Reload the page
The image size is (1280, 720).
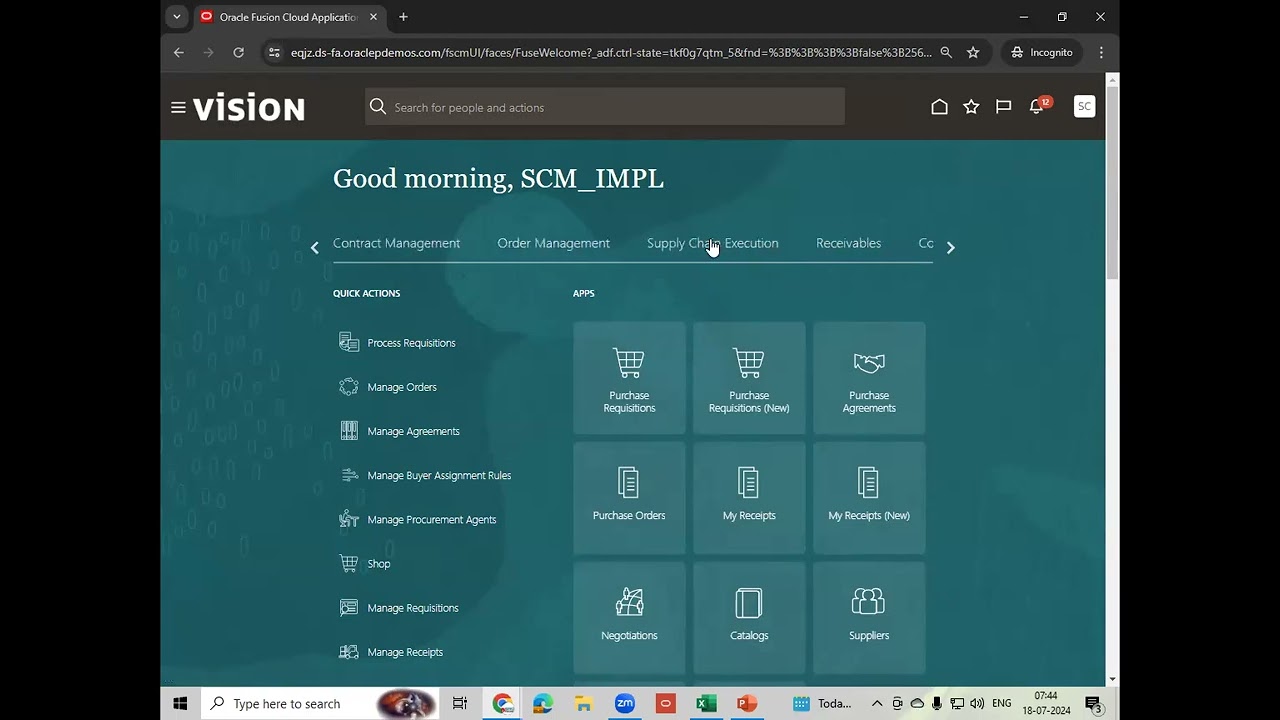coord(238,52)
